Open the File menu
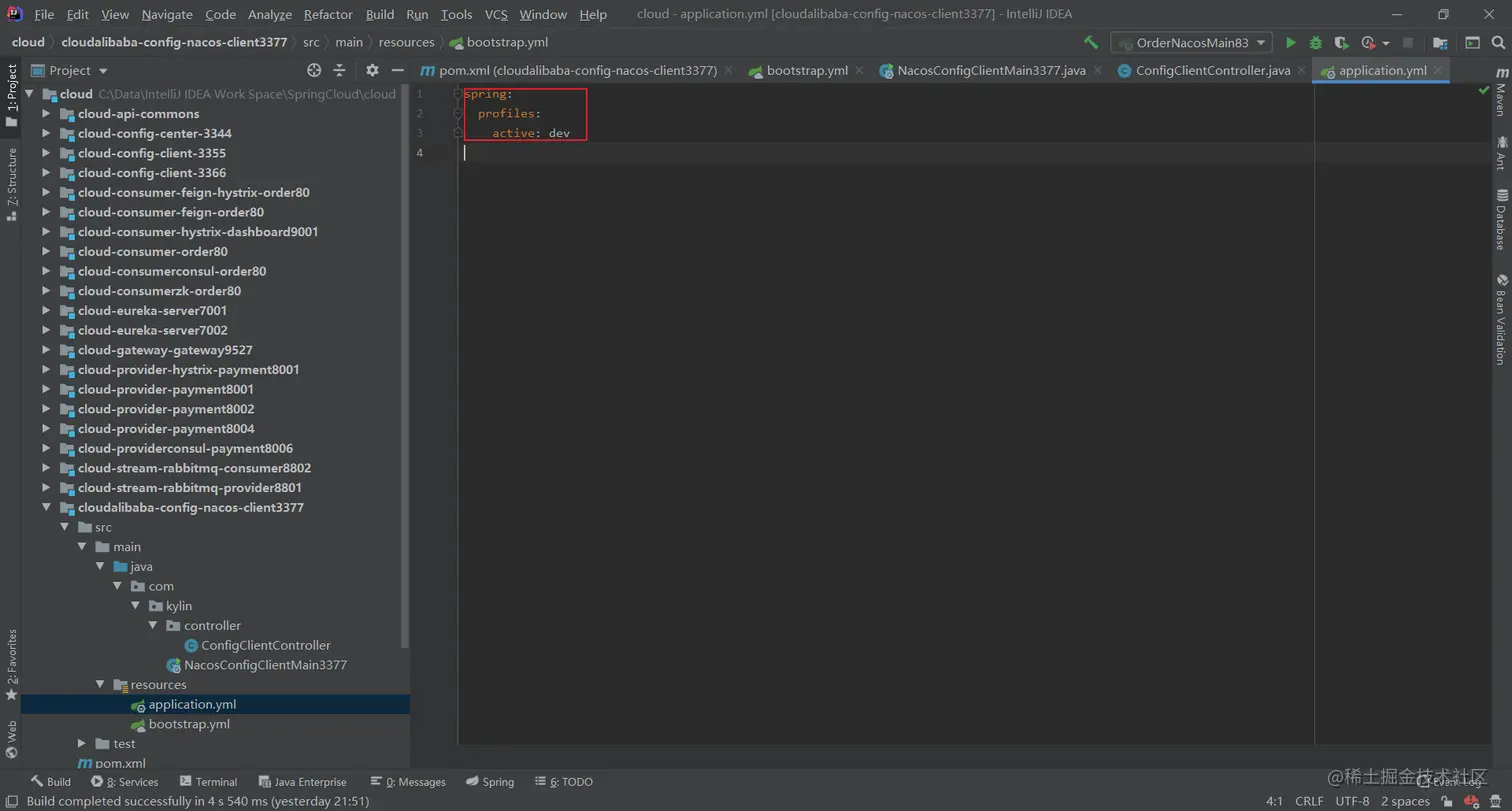The image size is (1512, 811). click(44, 14)
